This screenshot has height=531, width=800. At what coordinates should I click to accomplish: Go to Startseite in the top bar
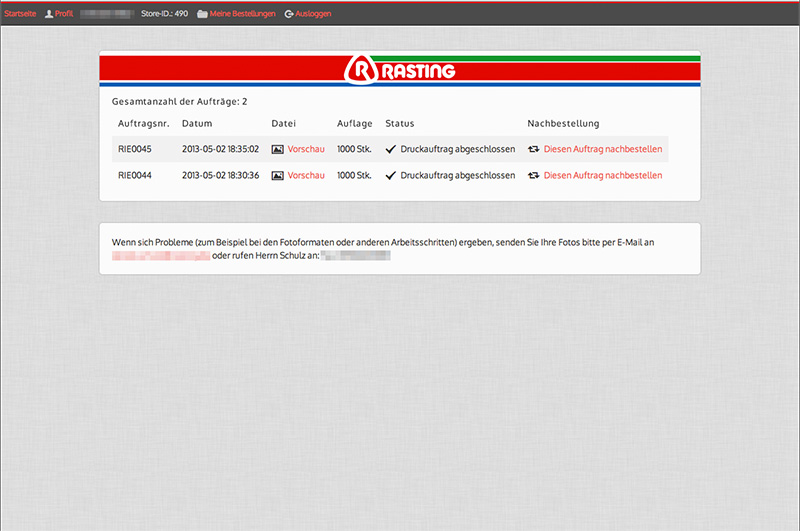[20, 14]
